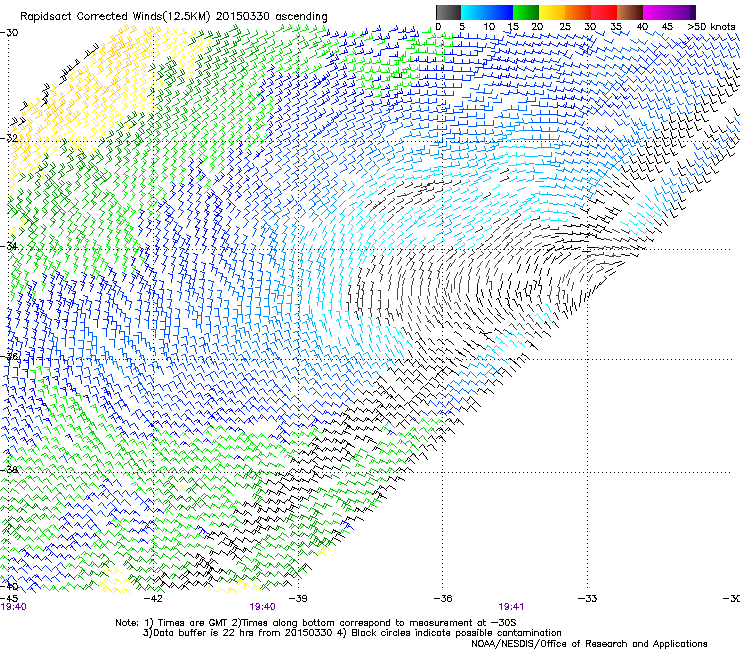740x650 pixels.
Task: Click the latitude label '-36' on the left axis
Action: tap(10, 356)
